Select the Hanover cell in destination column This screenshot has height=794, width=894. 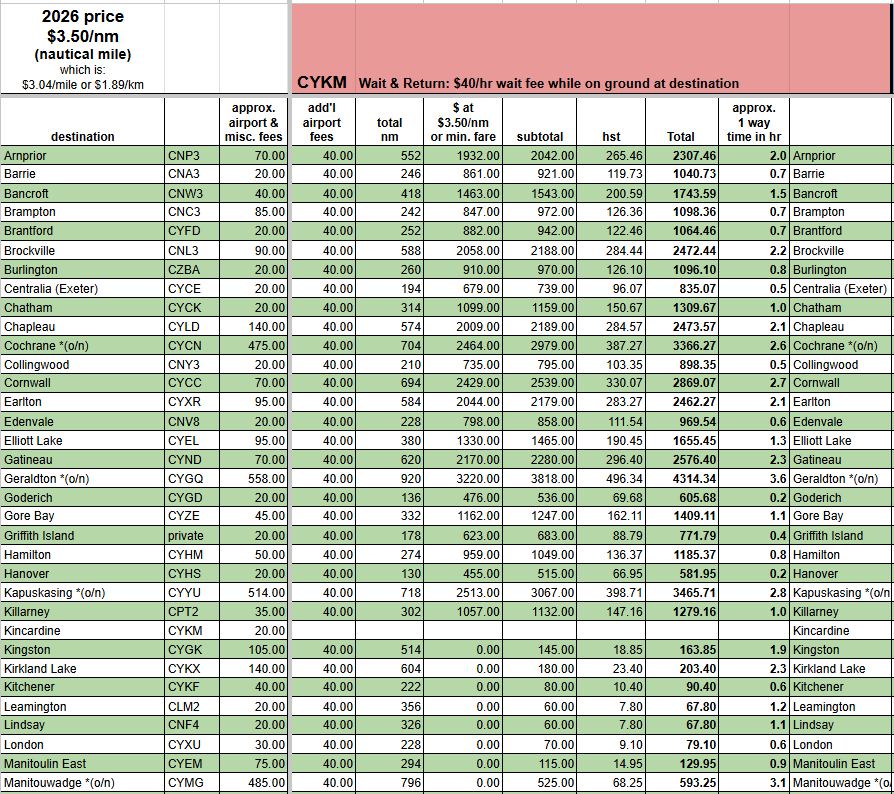(x=82, y=574)
